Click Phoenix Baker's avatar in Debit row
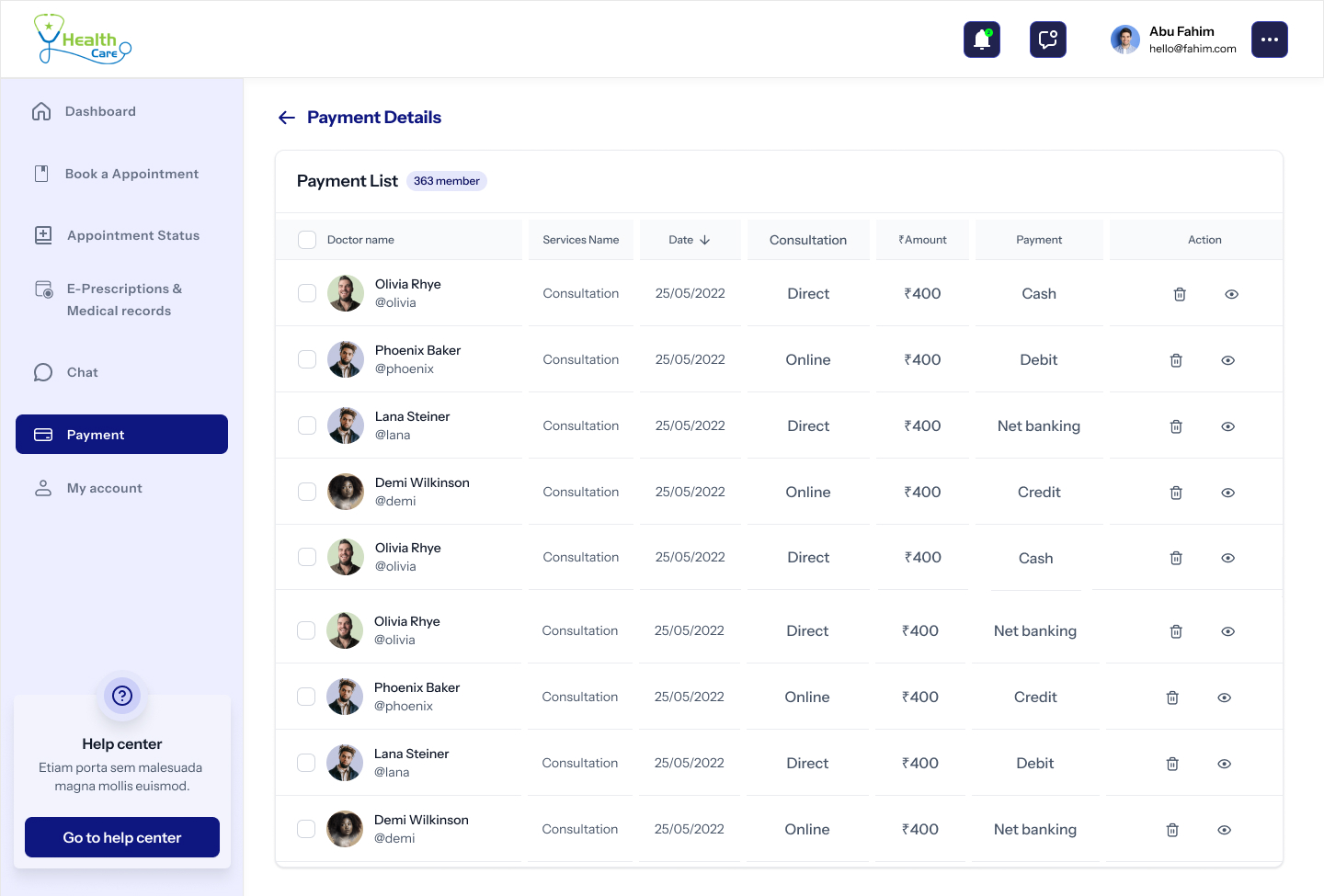This screenshot has height=896, width=1324. 346,359
